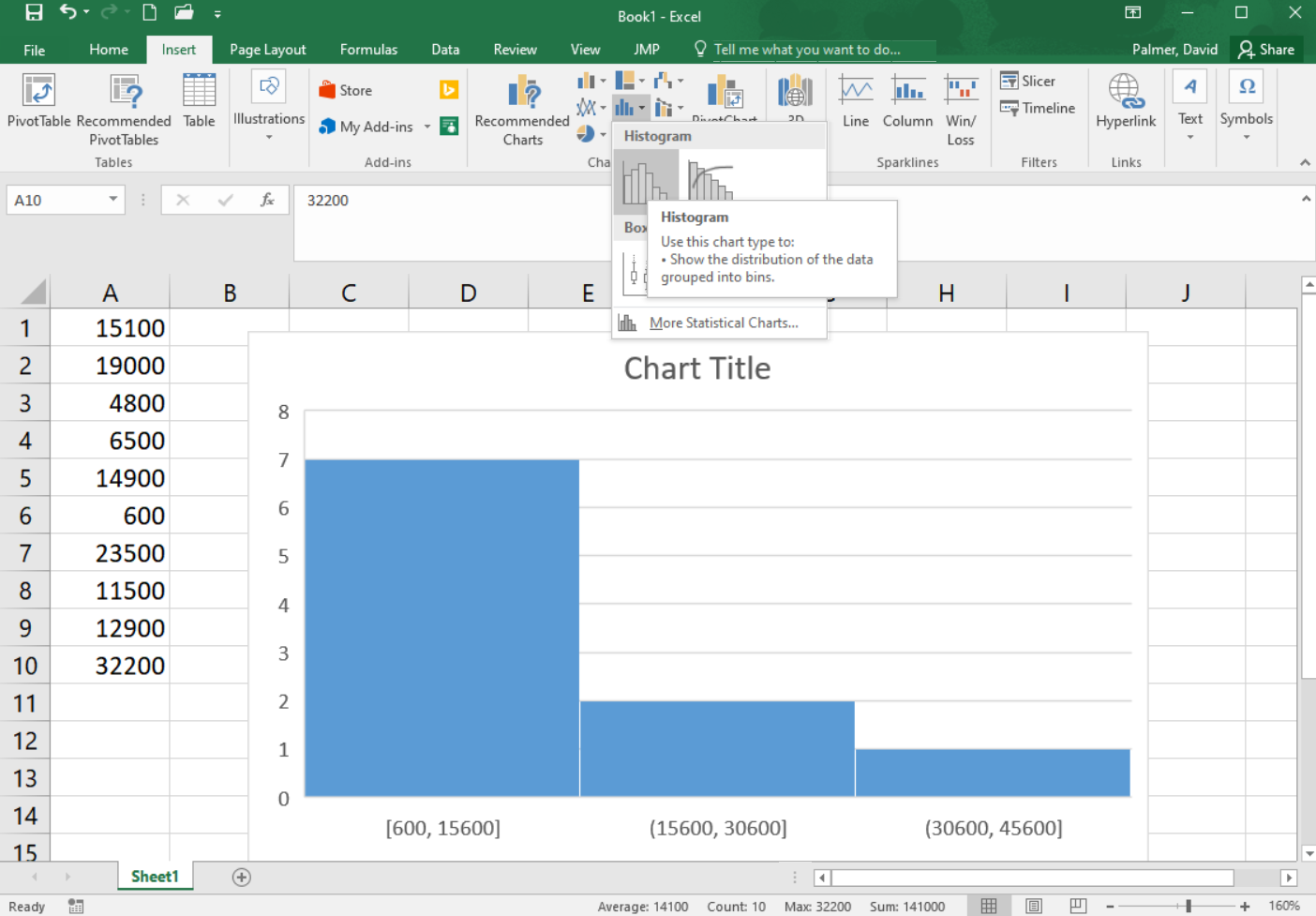Switch to Page Break Preview view

click(1078, 906)
